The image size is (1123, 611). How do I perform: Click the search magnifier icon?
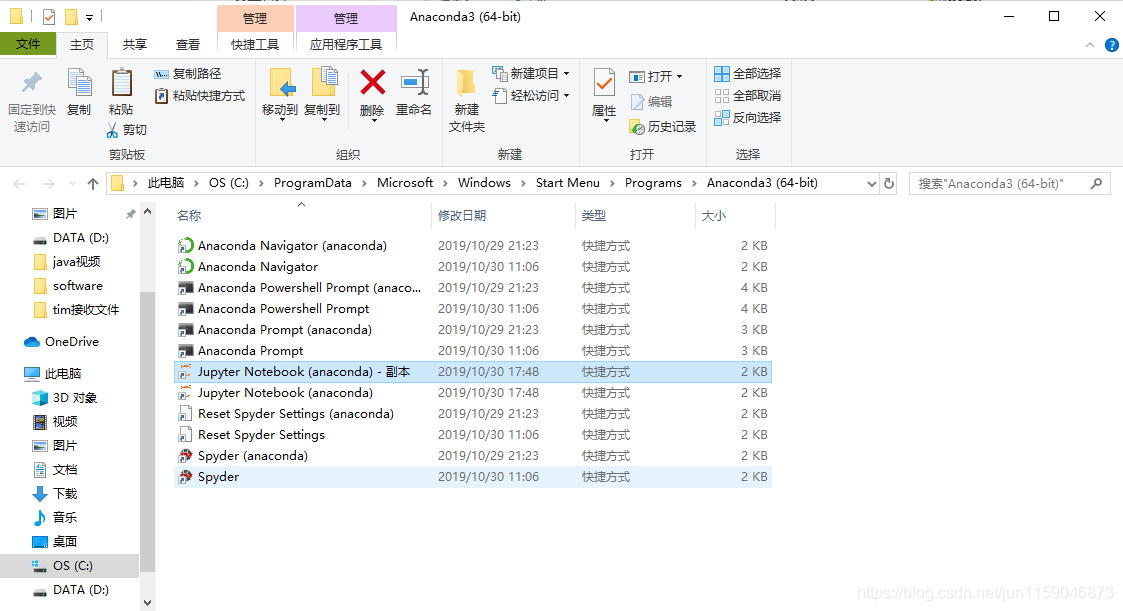(x=1097, y=183)
